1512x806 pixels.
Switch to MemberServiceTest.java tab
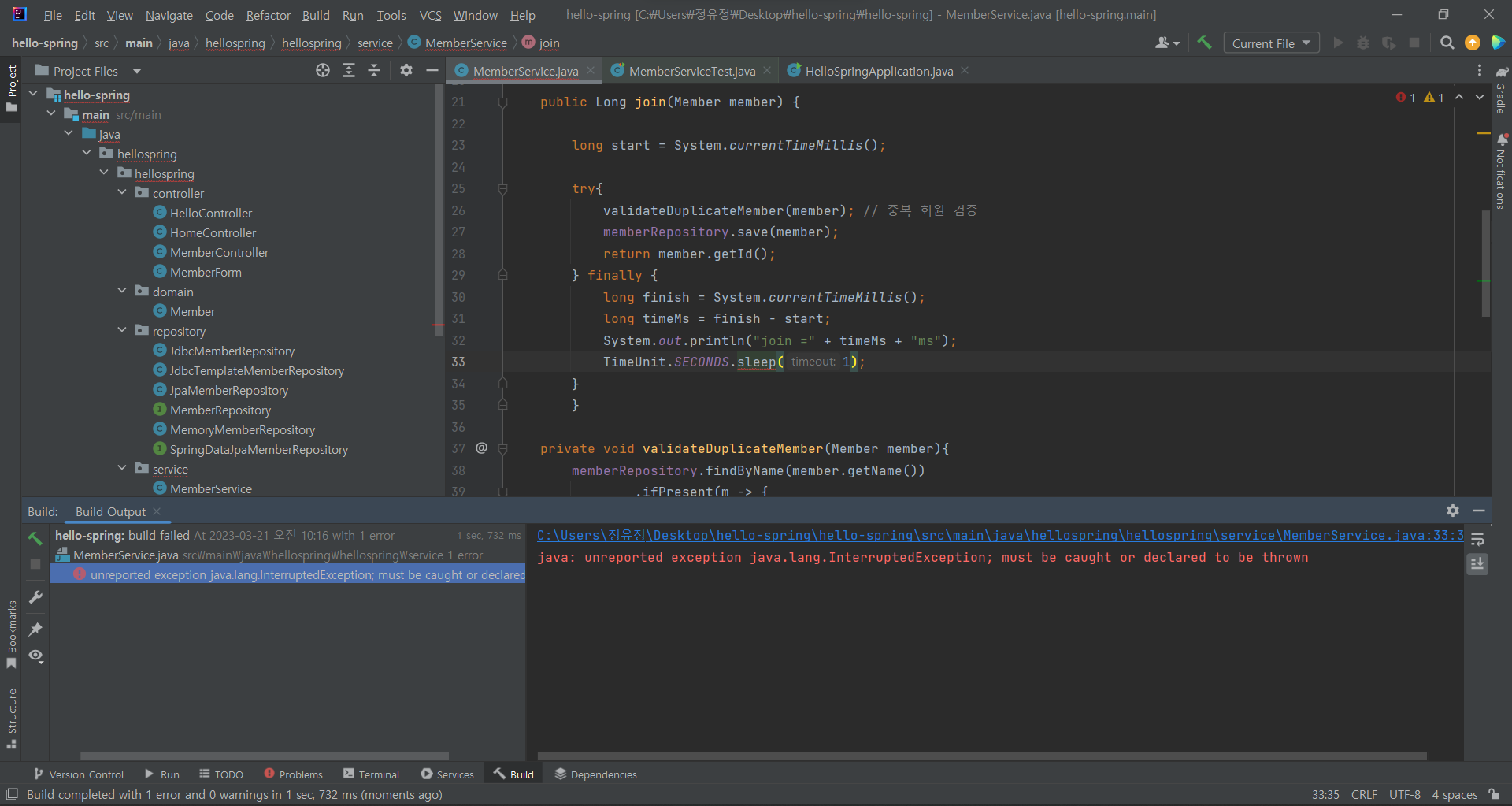click(692, 71)
